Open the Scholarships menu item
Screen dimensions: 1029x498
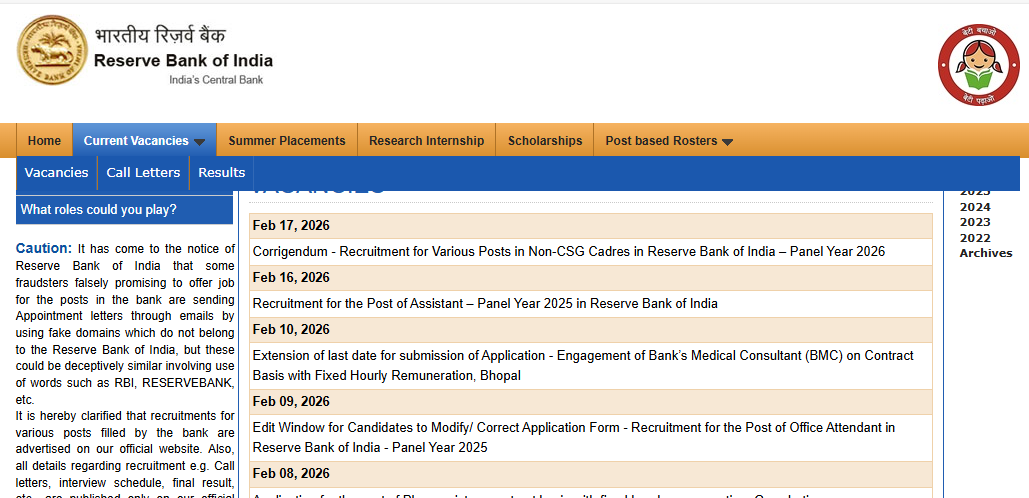[545, 140]
